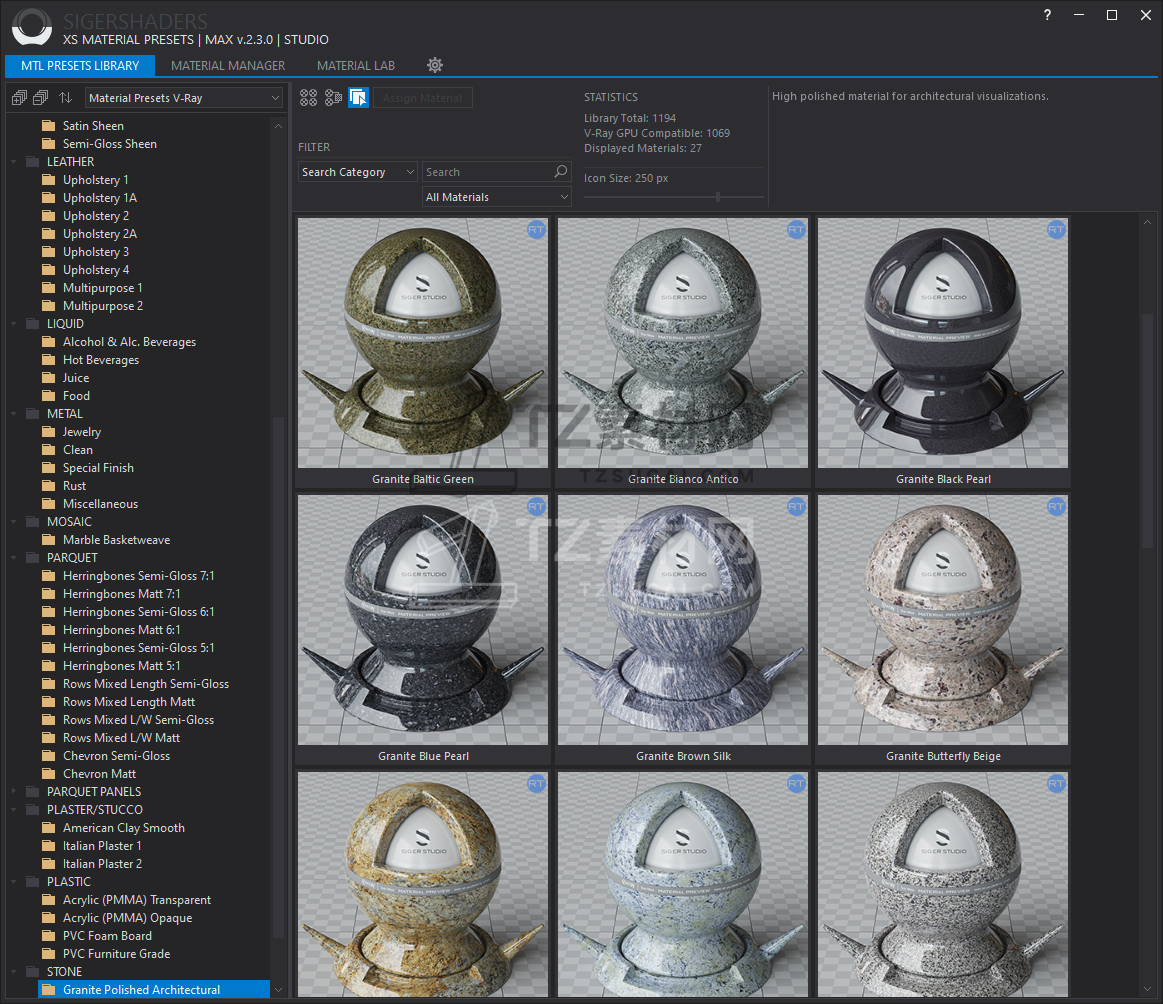Viewport: 1163px width, 1004px height.
Task: Open the Material Manager tab
Action: [228, 65]
